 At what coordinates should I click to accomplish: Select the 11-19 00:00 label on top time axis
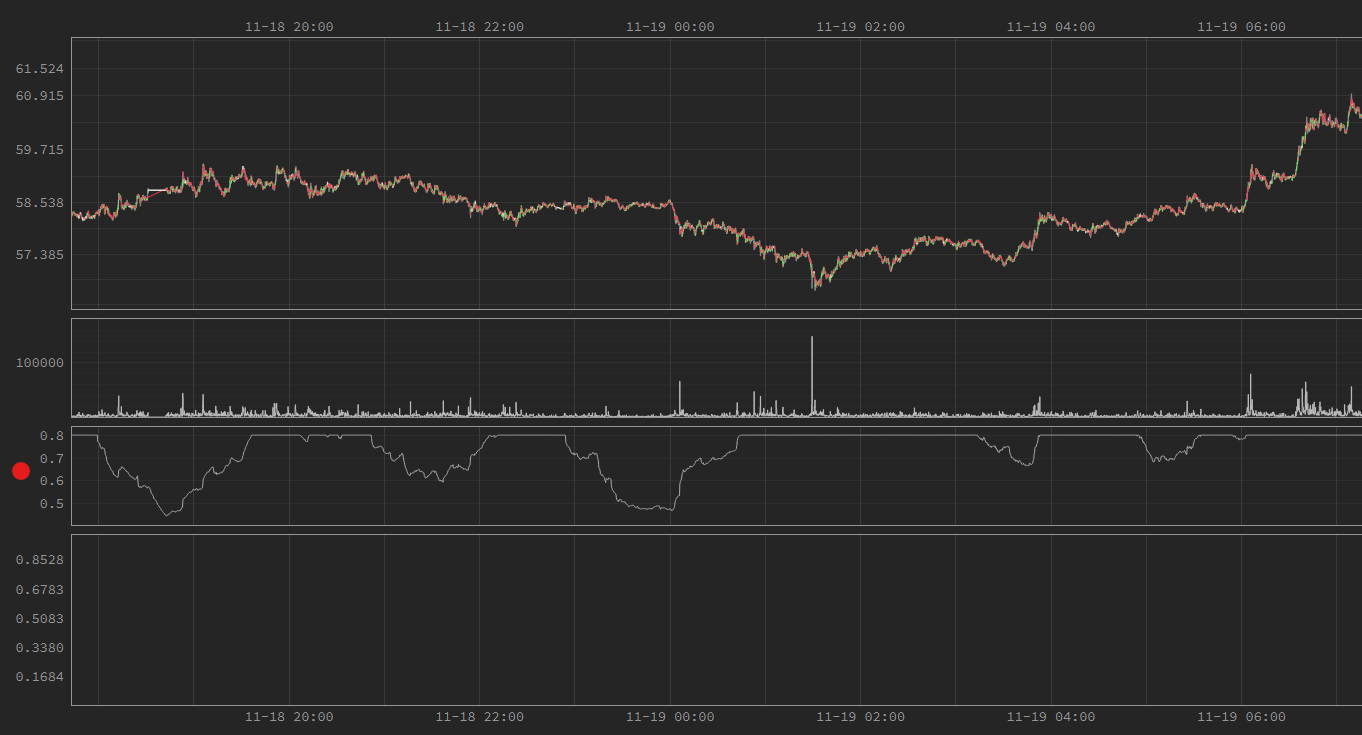point(670,27)
